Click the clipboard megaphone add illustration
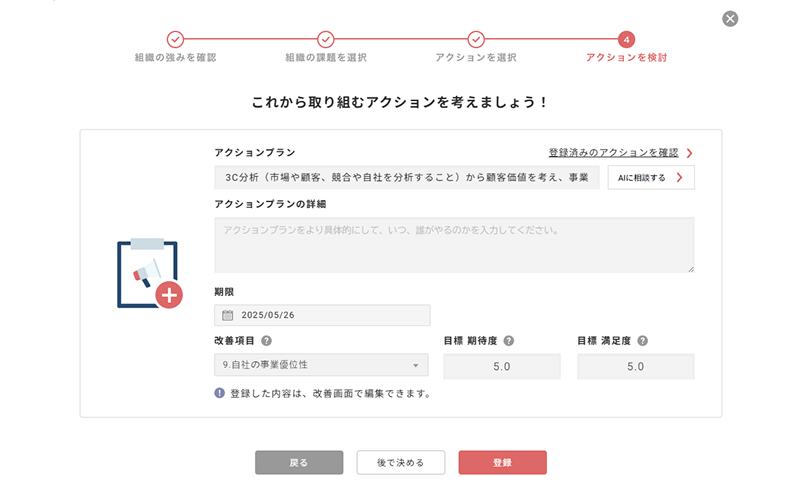Viewport: 800px width, 500px height. tap(149, 273)
